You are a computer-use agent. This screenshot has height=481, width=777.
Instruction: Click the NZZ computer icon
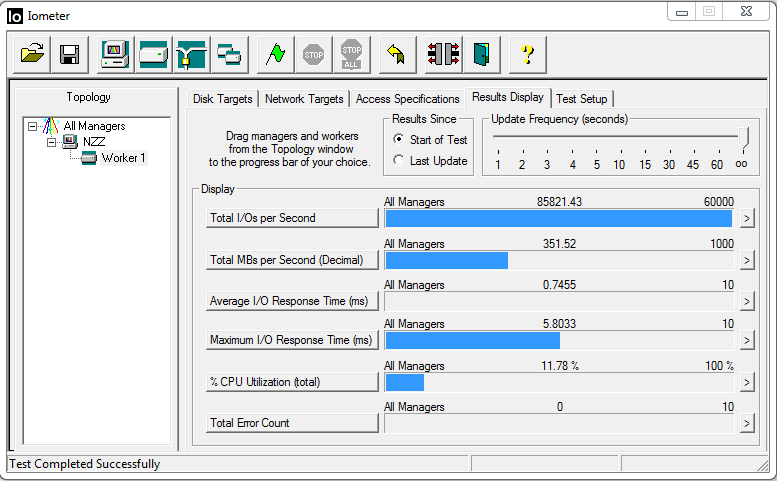point(70,142)
